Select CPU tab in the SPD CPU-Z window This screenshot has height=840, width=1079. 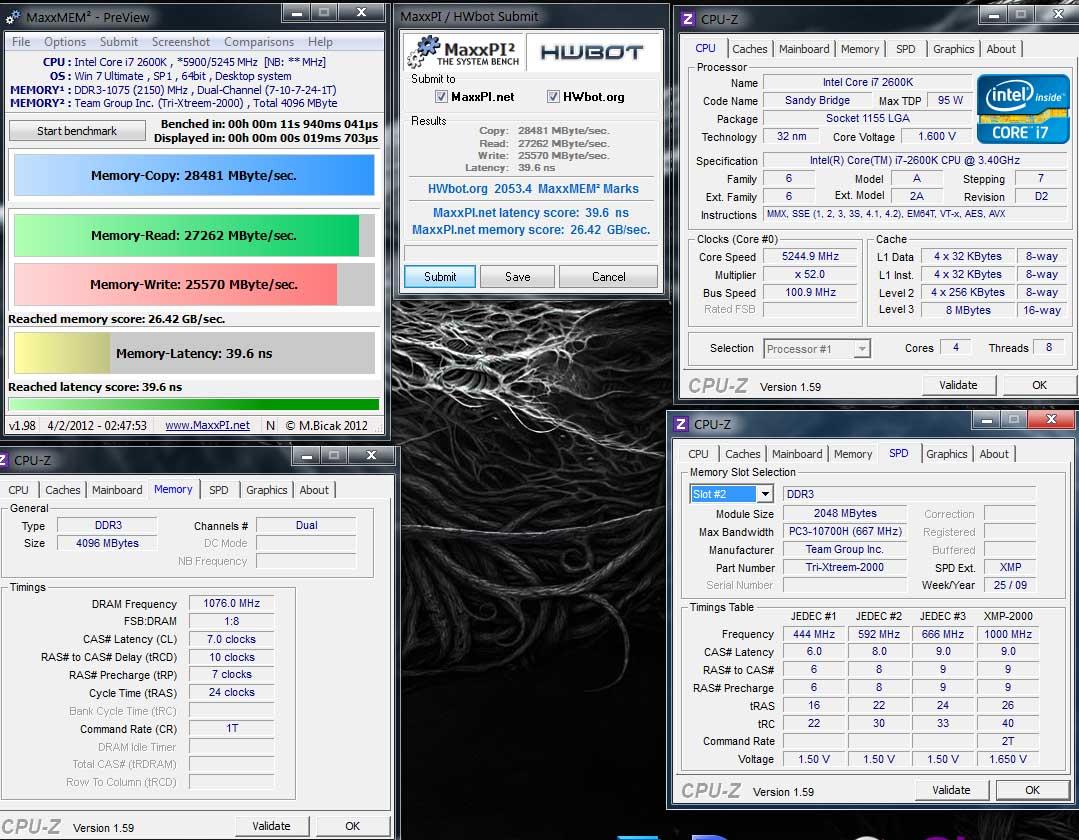point(698,454)
